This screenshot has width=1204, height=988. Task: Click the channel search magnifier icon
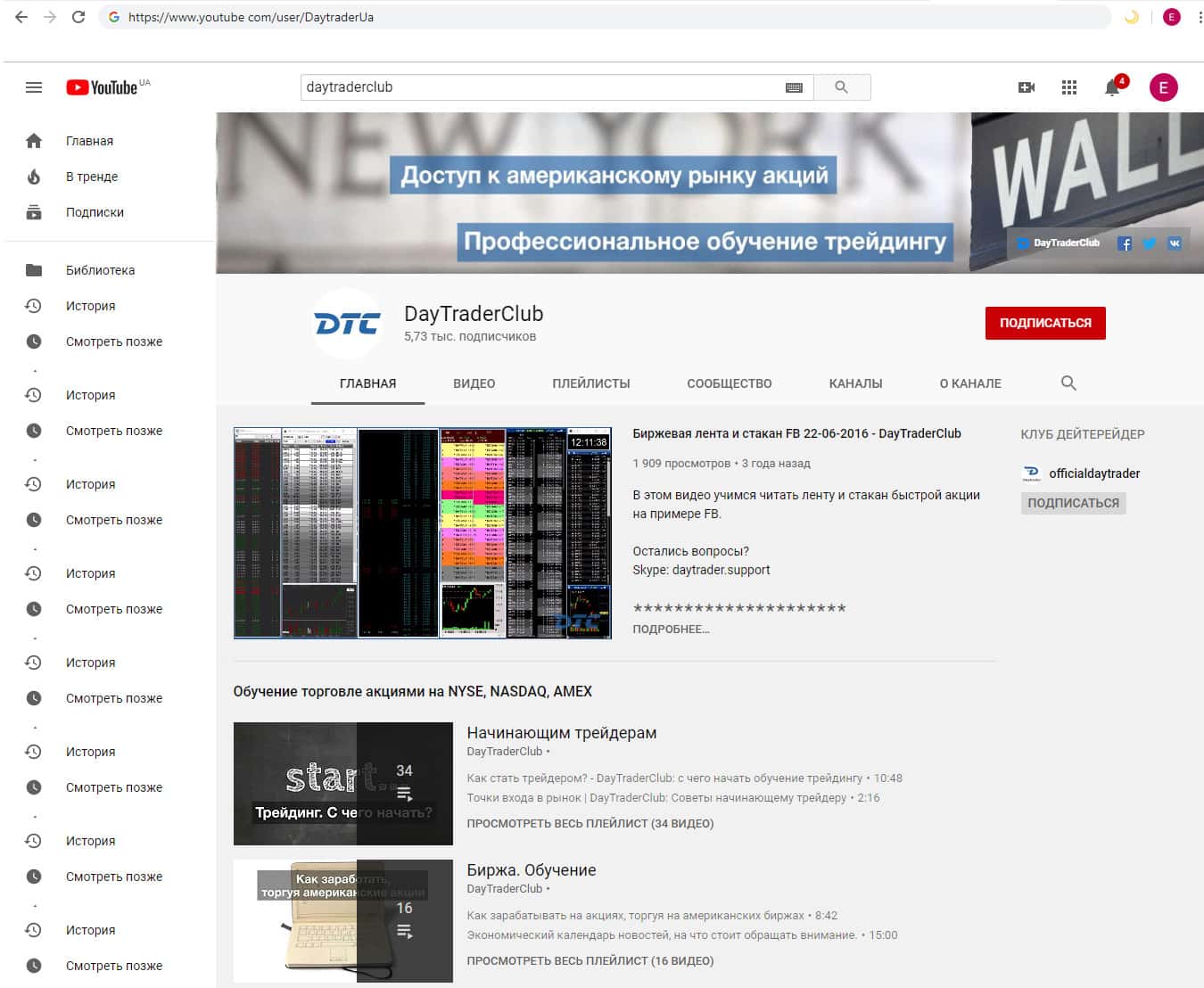[x=1068, y=383]
